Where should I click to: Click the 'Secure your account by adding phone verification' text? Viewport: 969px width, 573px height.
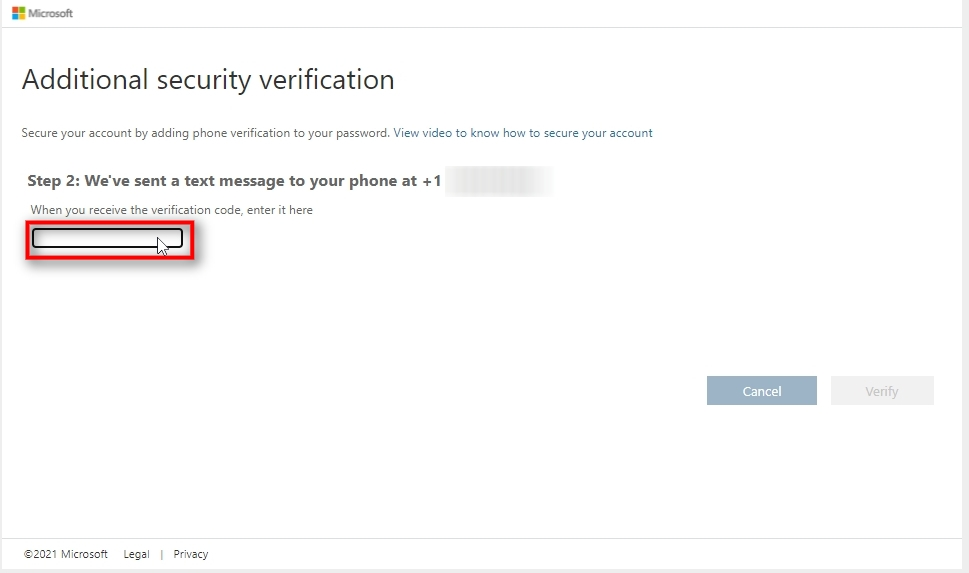click(x=205, y=132)
